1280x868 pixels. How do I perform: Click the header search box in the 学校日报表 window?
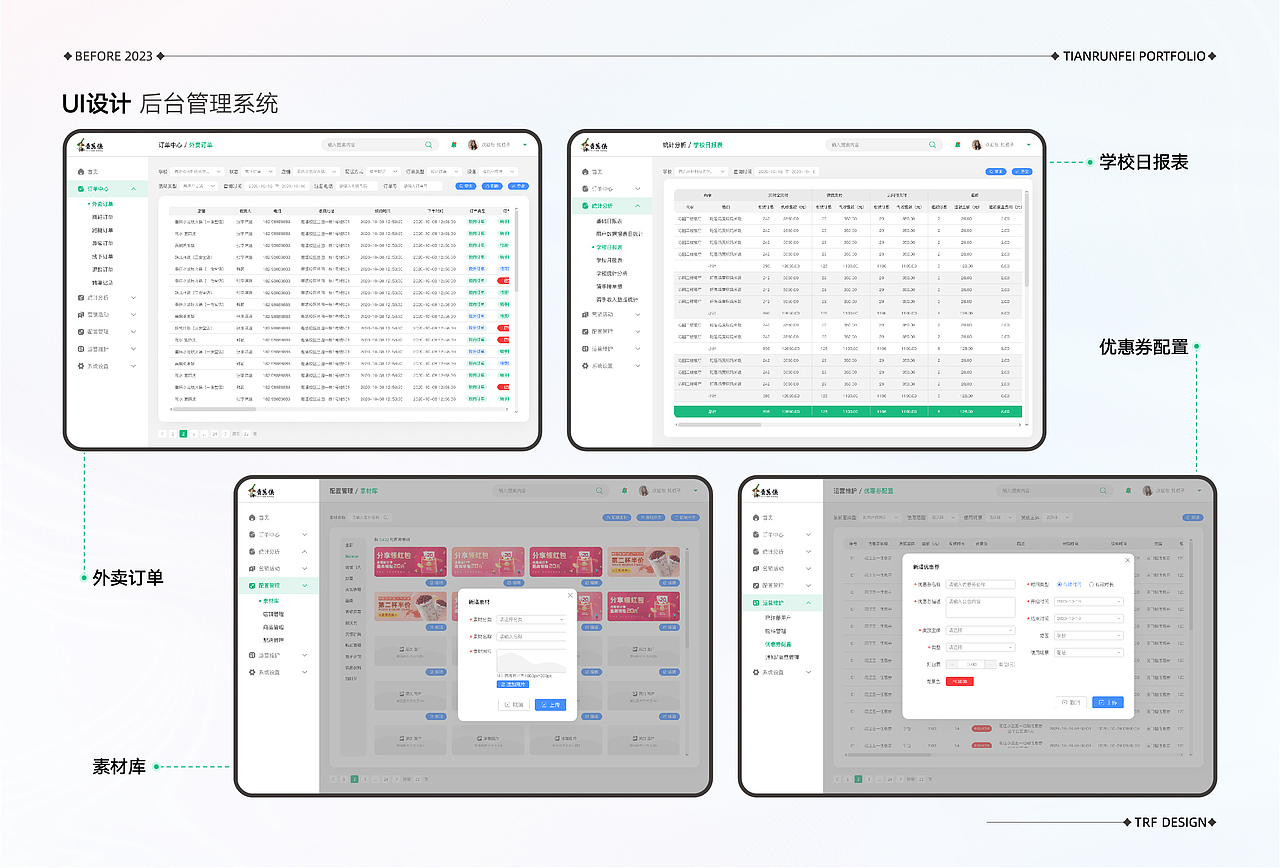click(884, 145)
